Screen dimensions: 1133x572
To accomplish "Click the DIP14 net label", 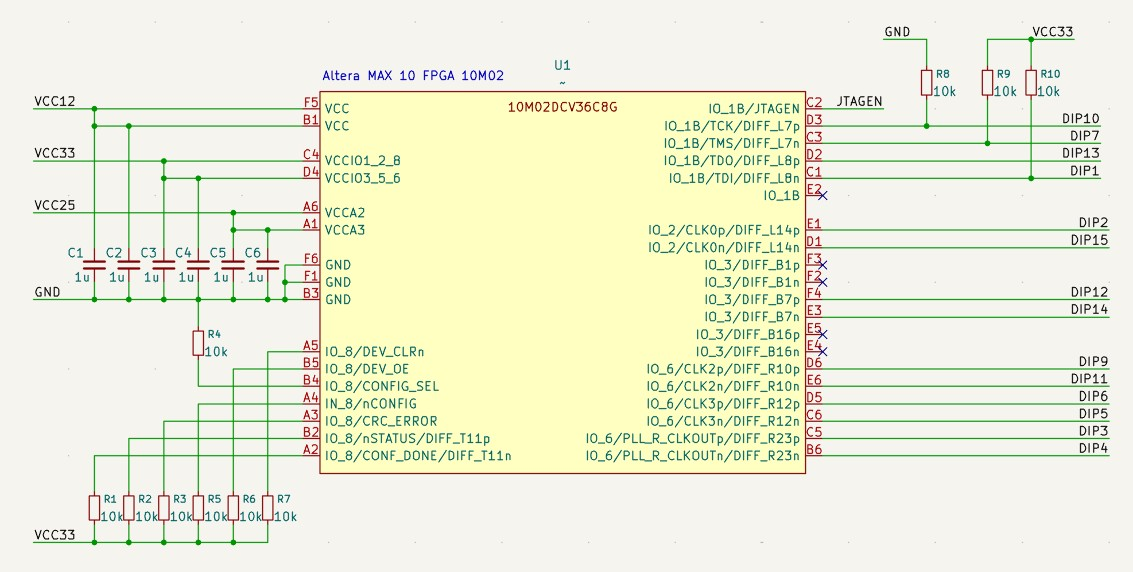I will [x=1090, y=309].
